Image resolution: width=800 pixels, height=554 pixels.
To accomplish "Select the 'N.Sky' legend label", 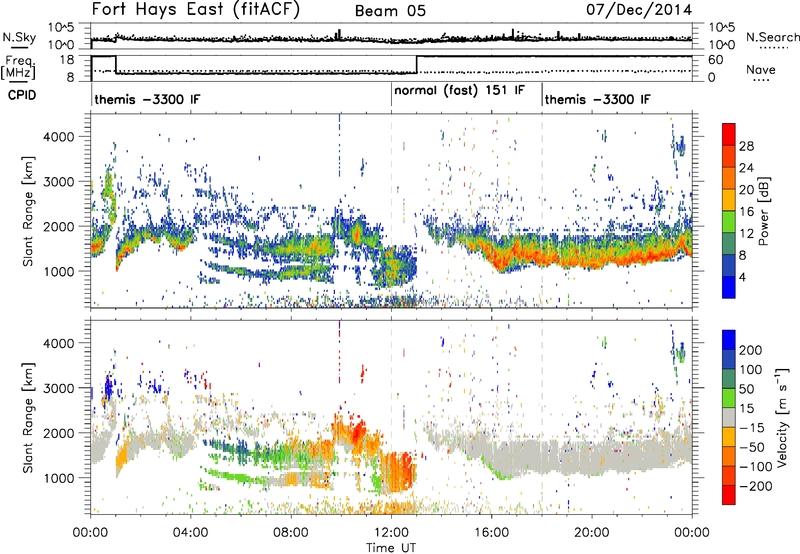I will click(x=19, y=37).
